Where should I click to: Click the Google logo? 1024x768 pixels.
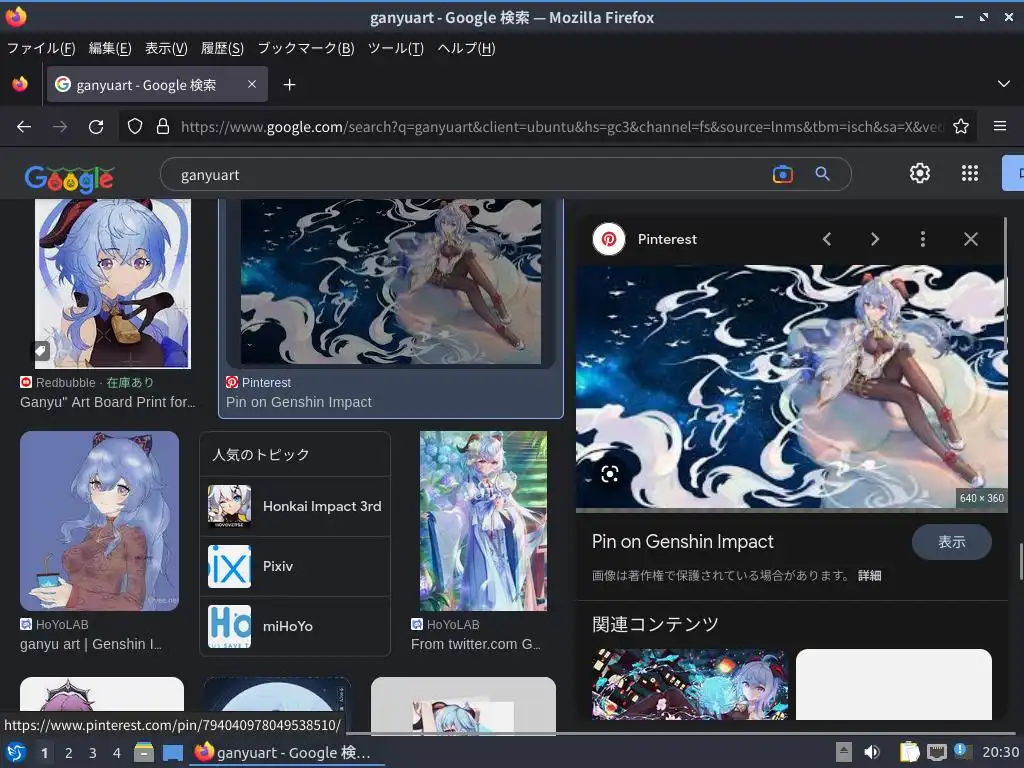[x=69, y=178]
